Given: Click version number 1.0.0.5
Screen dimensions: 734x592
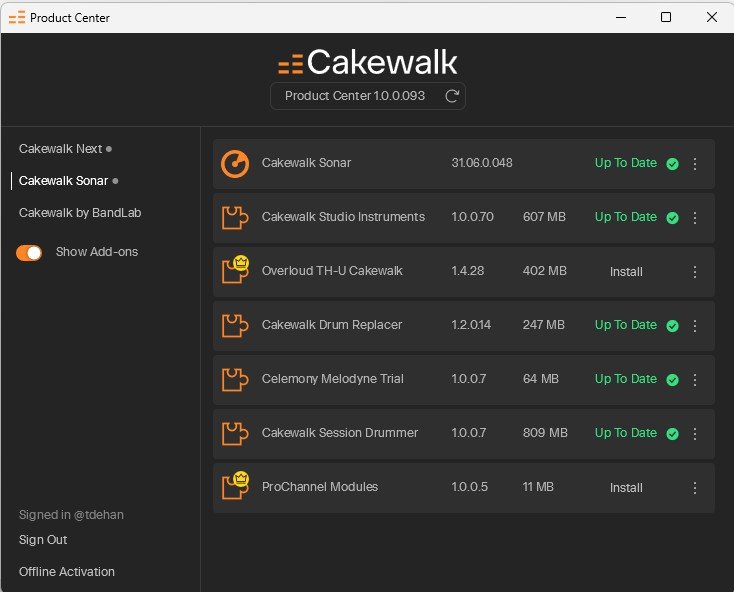Looking at the screenshot, I should pos(470,487).
